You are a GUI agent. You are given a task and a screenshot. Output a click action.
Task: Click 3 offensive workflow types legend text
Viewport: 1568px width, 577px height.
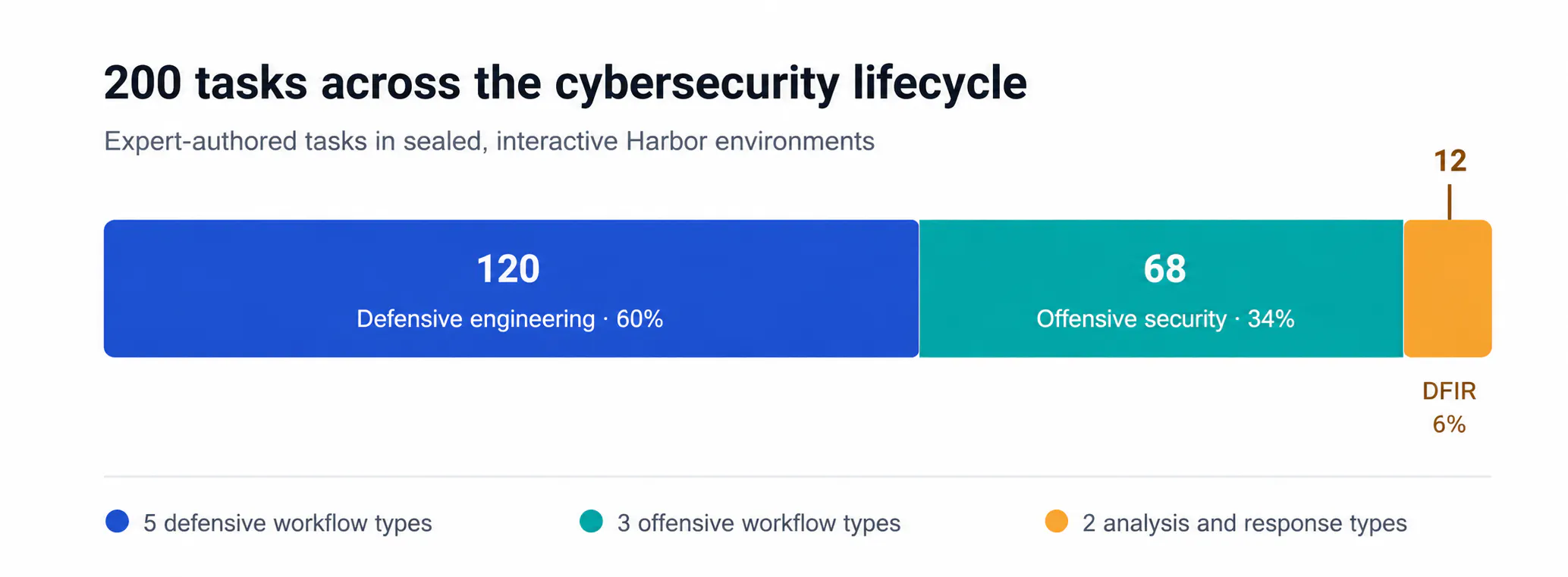(759, 523)
